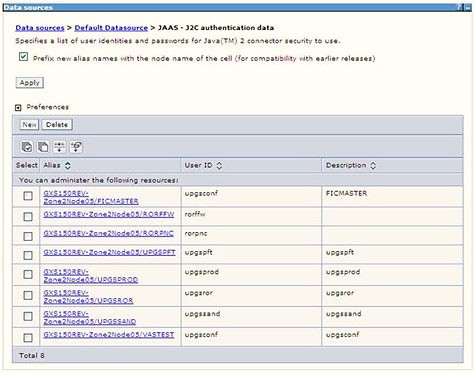Check the UPGSROR alias row checkbox

(x=28, y=295)
